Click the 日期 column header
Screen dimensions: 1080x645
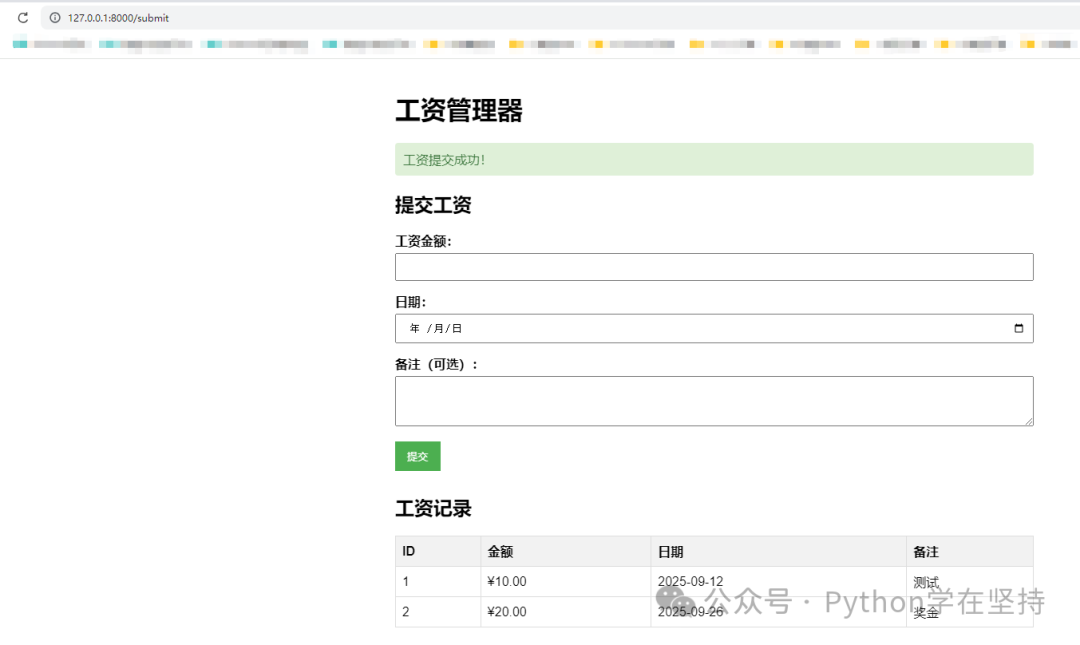coord(778,551)
